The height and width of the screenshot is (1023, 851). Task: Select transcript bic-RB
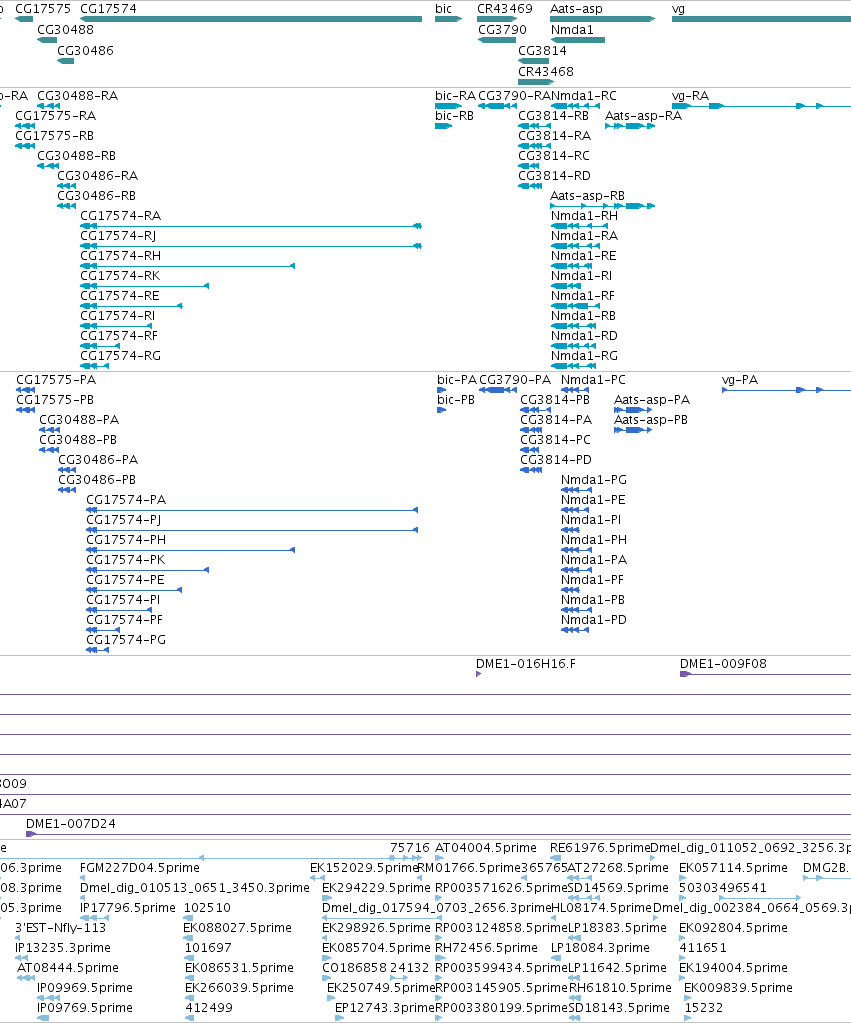455,116
